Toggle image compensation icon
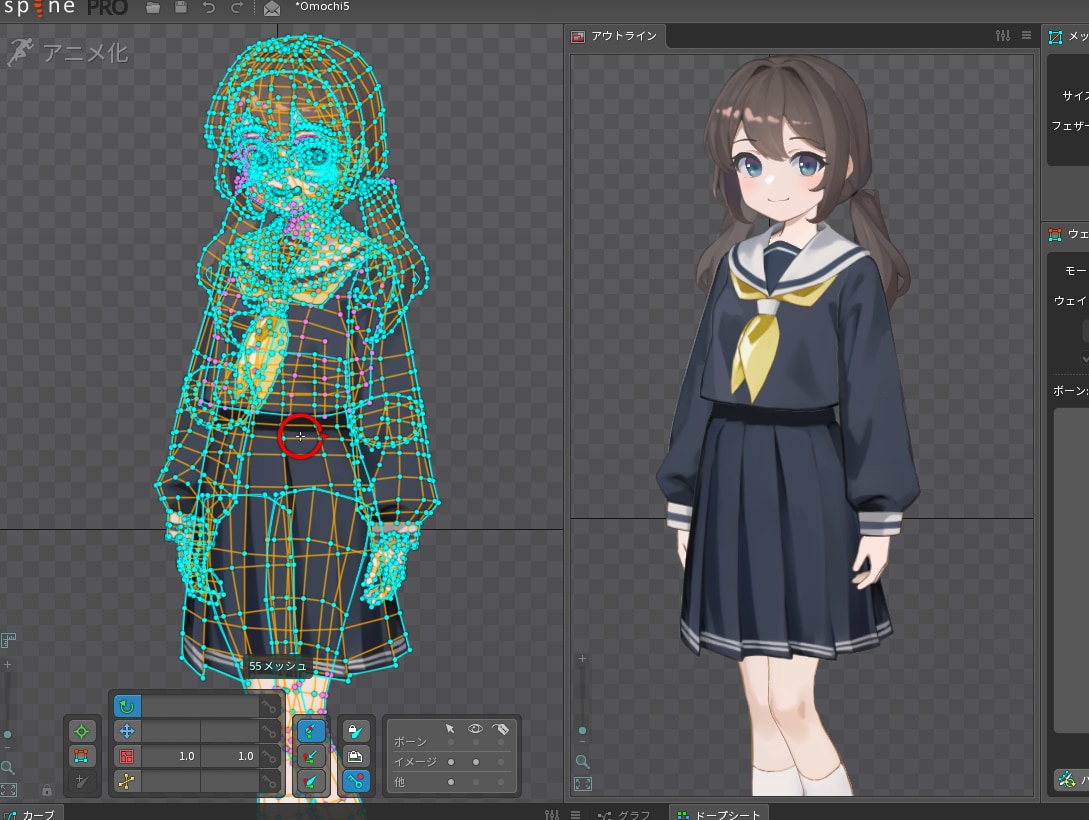The image size is (1089, 820). point(356,756)
